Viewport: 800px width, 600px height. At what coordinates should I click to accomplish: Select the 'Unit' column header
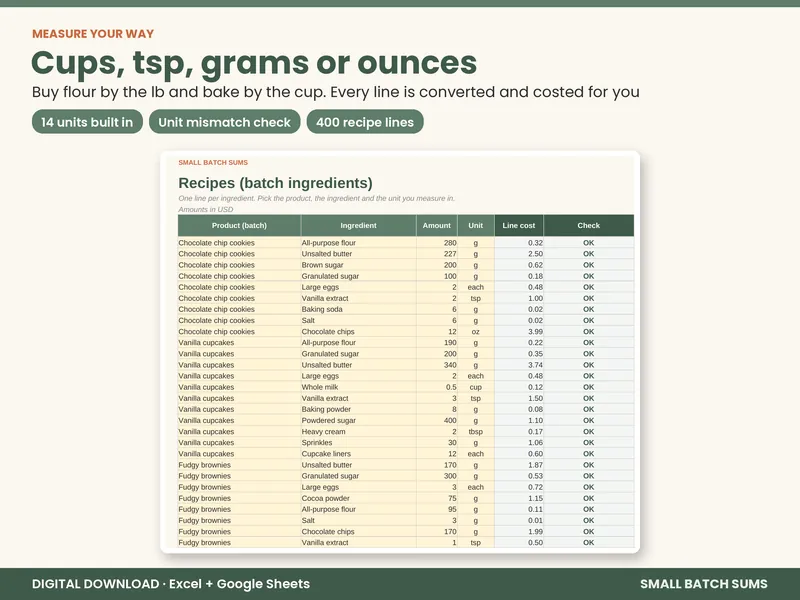(x=476, y=226)
